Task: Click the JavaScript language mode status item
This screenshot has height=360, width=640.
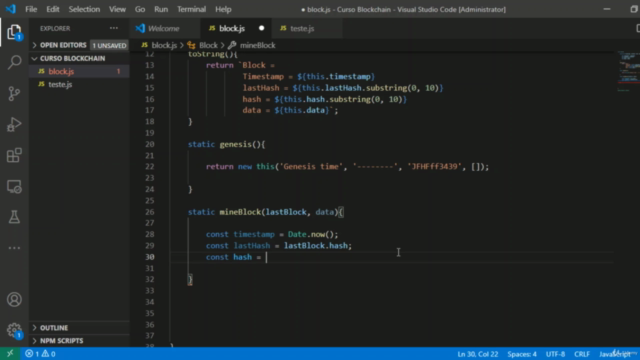Action: (614, 354)
